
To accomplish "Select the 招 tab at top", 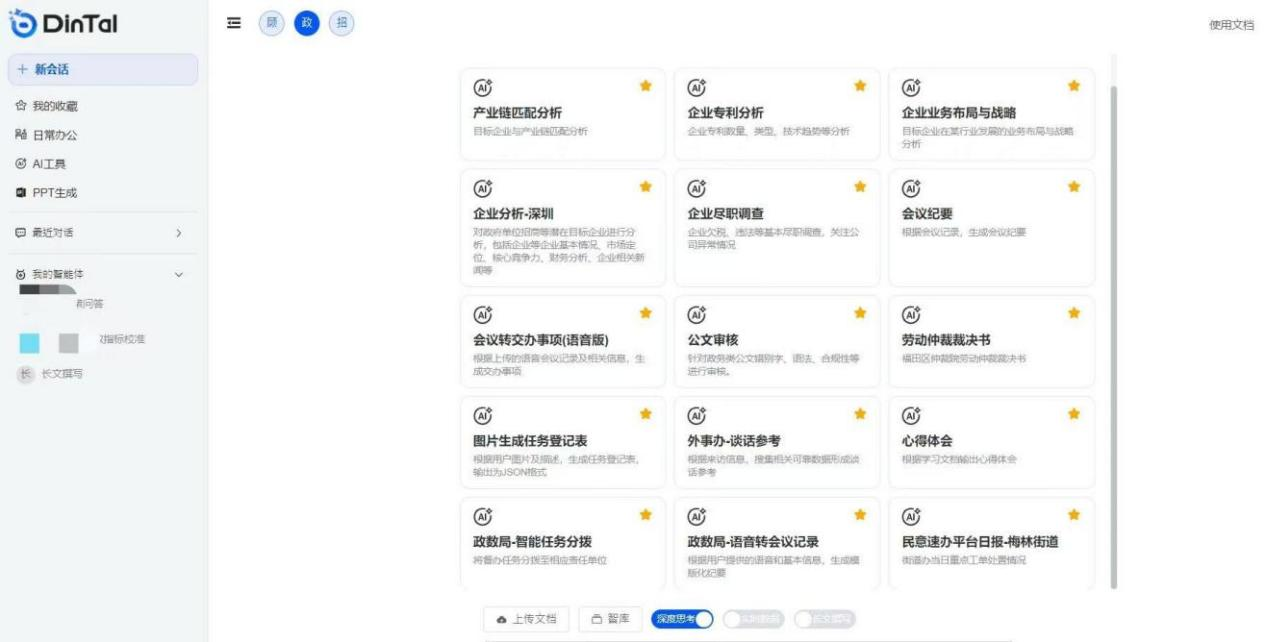I will (x=341, y=23).
